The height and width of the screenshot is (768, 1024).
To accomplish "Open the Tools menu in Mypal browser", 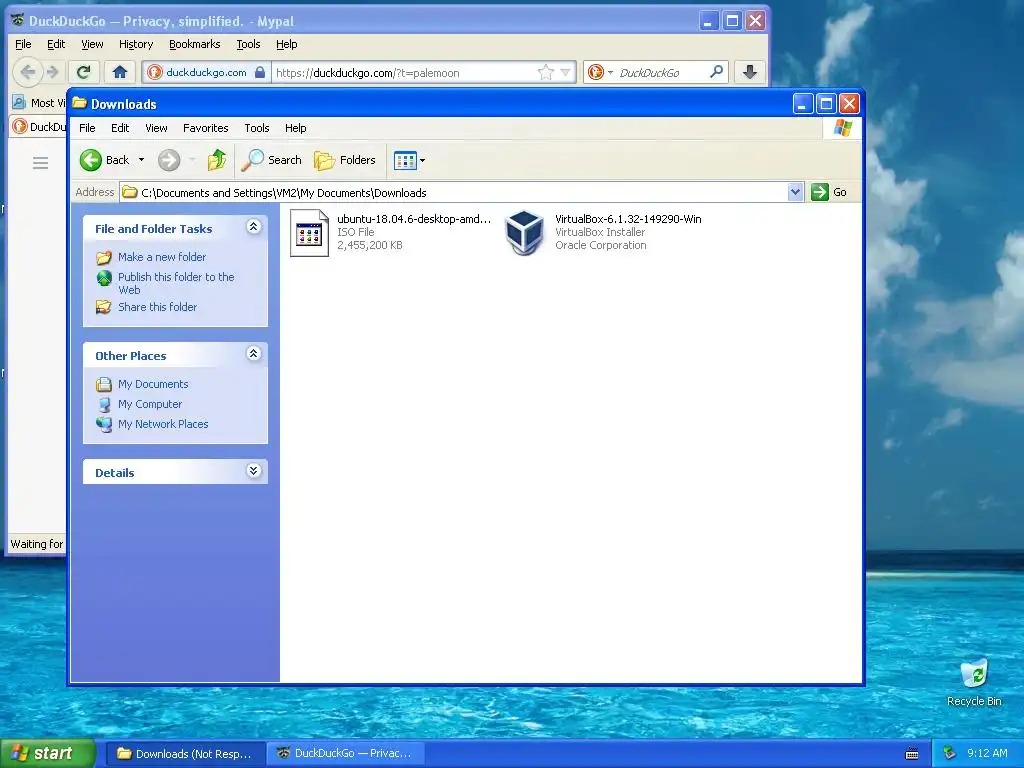I will (248, 44).
